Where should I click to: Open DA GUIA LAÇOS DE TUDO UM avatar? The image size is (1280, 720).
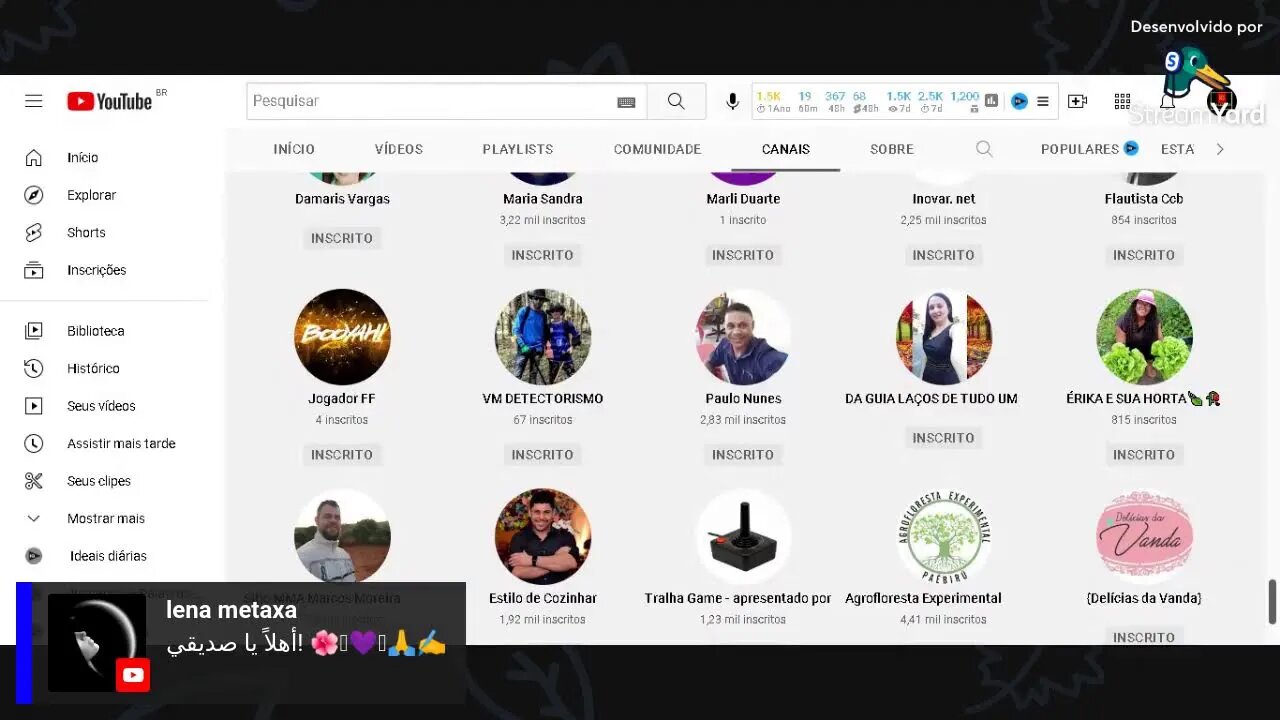click(x=944, y=337)
